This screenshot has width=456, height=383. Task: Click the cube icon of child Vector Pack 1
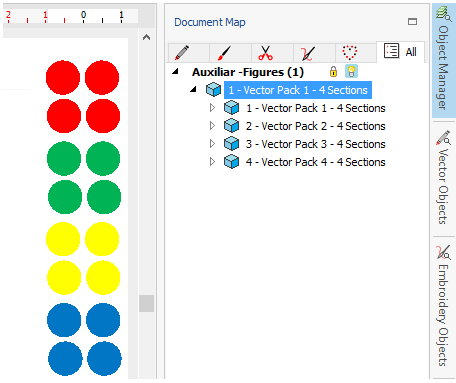click(x=231, y=108)
